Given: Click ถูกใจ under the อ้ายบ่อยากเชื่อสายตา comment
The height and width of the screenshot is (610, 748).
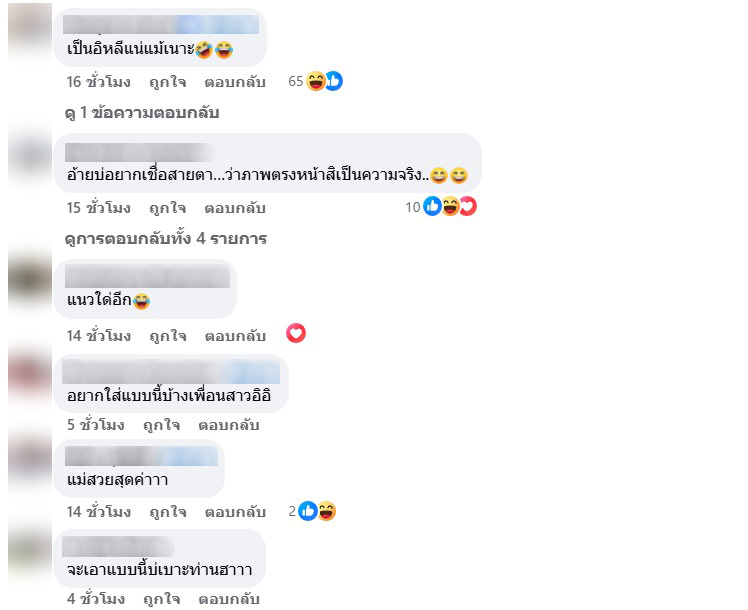Looking at the screenshot, I should tap(167, 208).
